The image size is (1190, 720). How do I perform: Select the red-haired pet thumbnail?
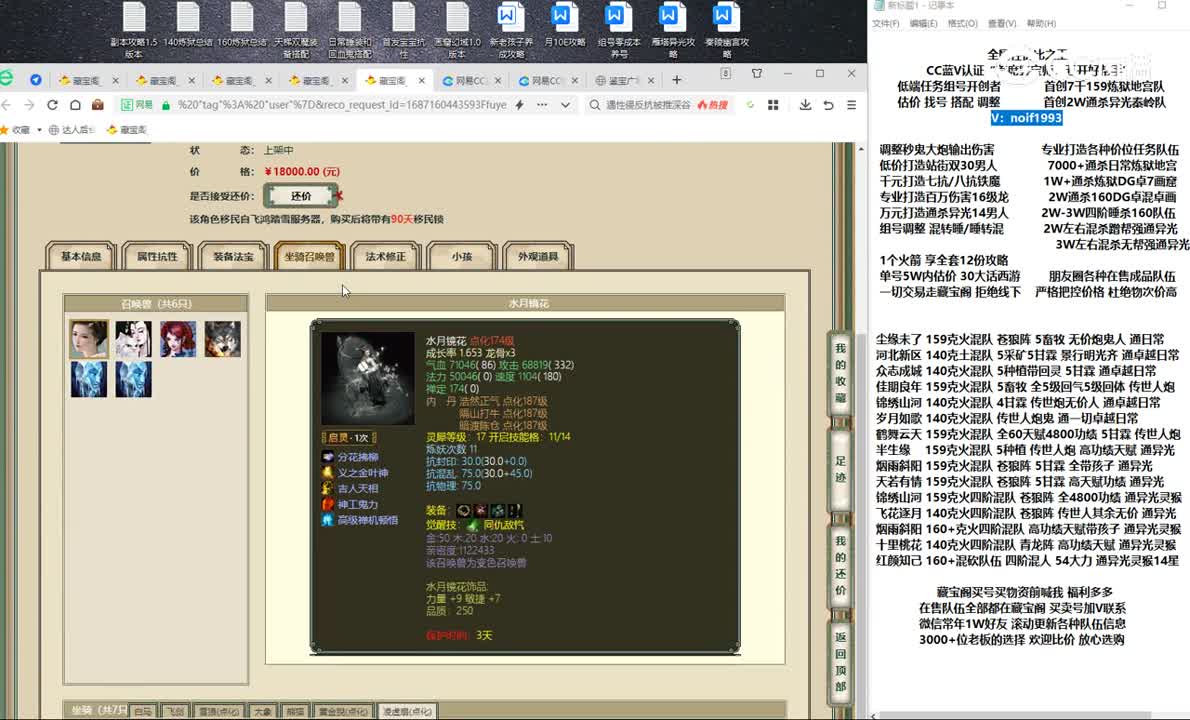click(178, 338)
